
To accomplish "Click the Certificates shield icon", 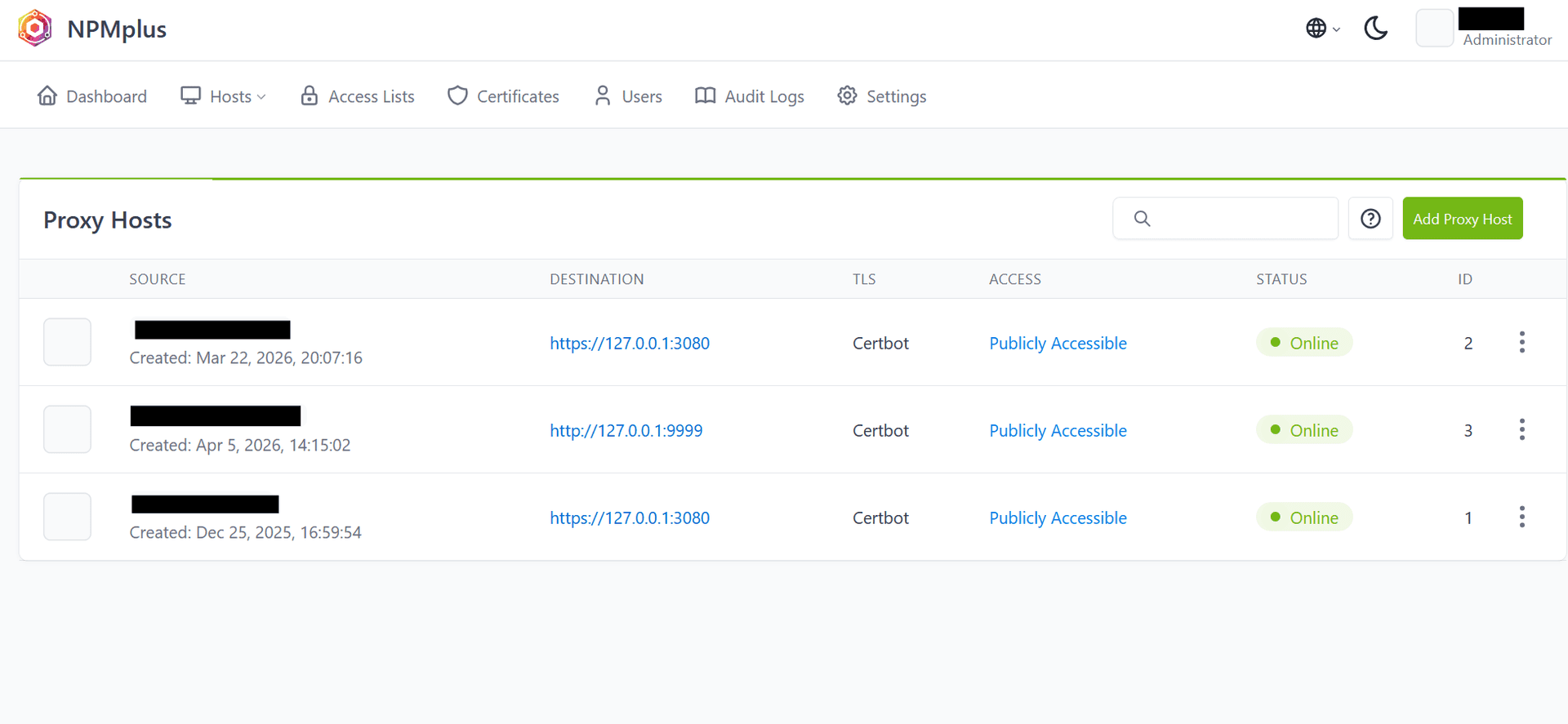I will coord(457,95).
